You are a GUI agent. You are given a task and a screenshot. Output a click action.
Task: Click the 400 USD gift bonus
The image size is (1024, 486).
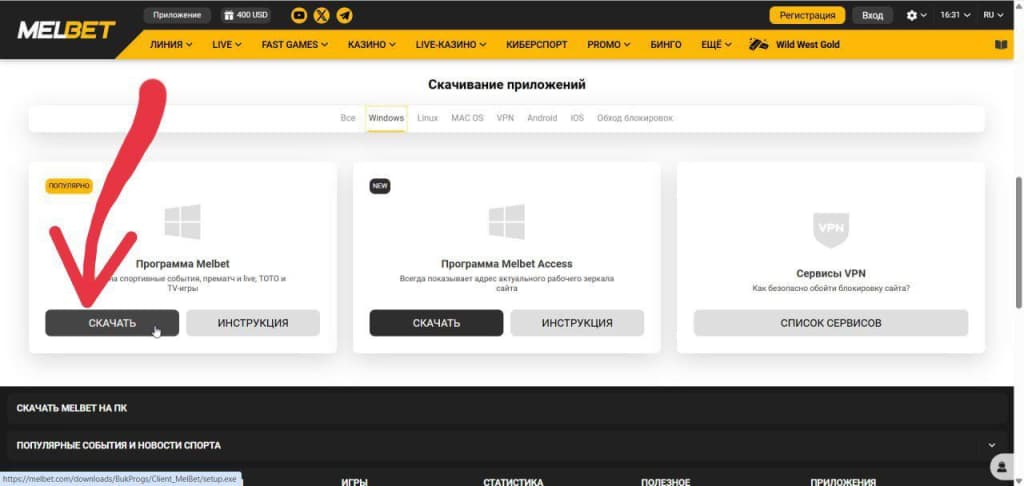coord(246,15)
